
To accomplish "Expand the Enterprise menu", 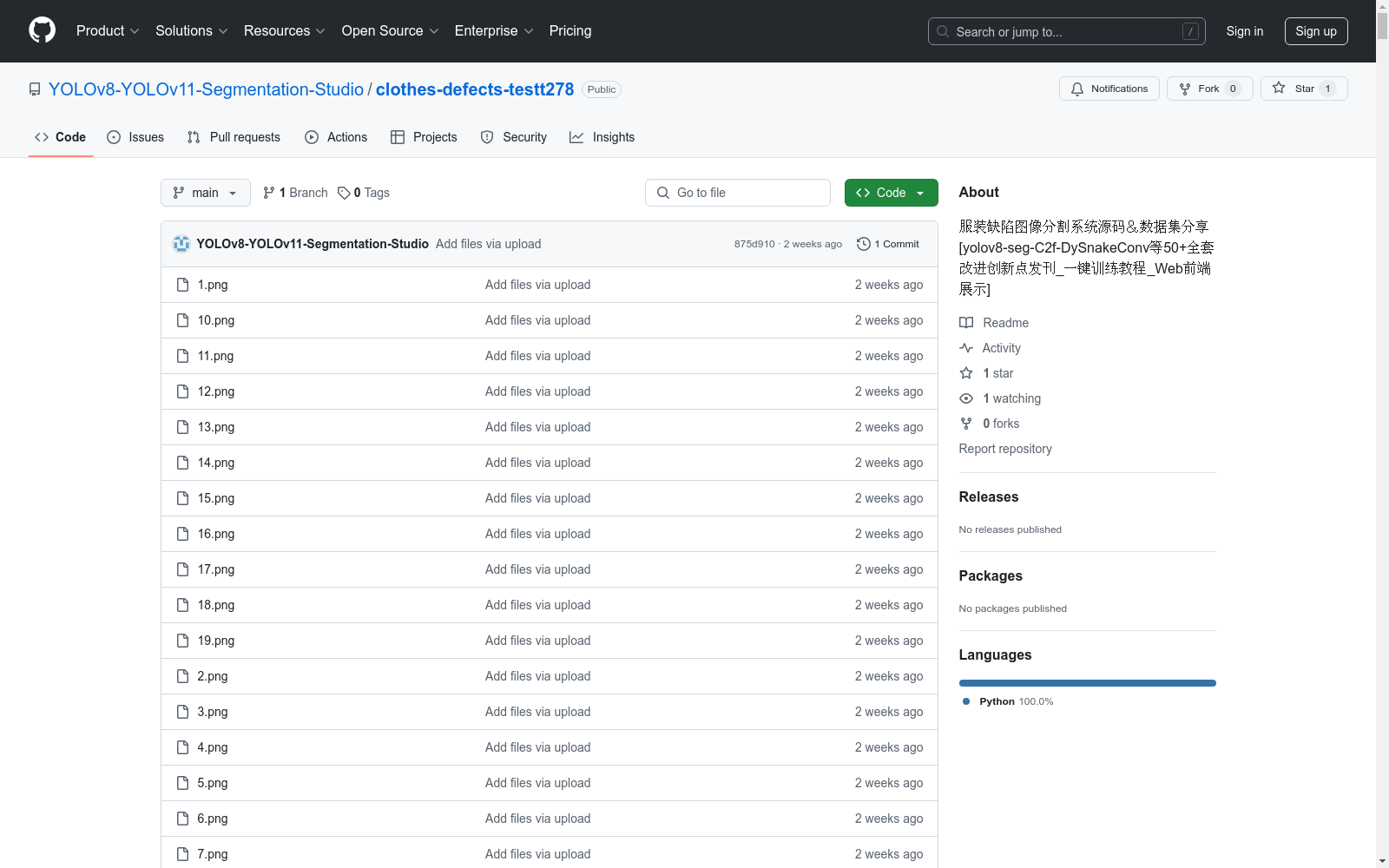I will [x=494, y=31].
